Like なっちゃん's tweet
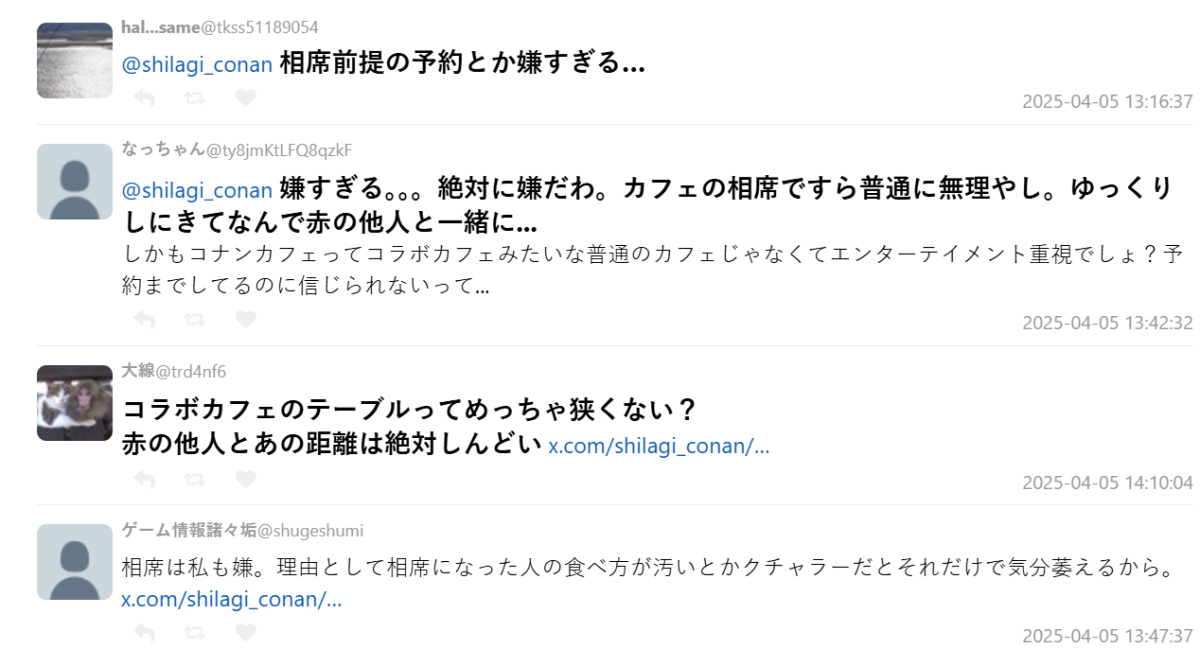 245,320
